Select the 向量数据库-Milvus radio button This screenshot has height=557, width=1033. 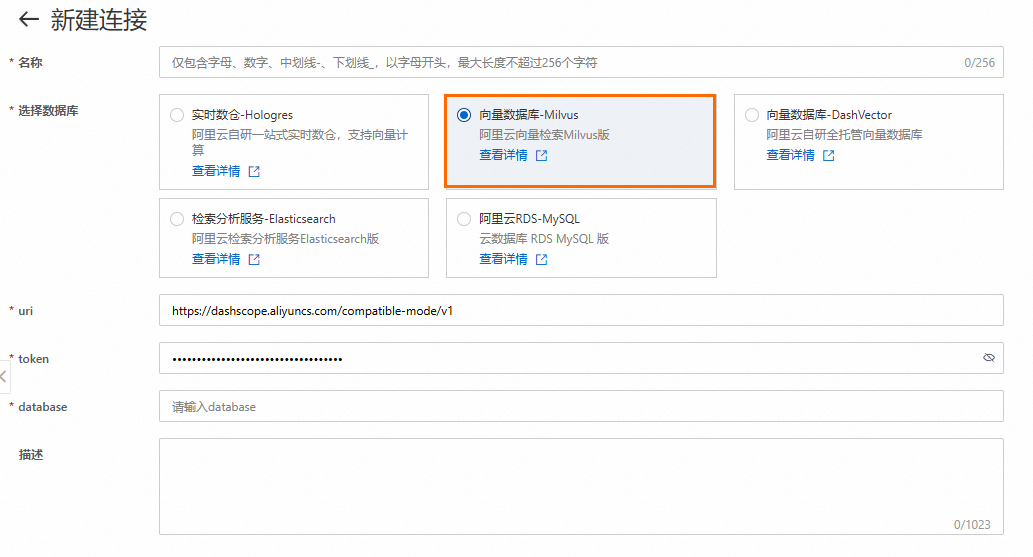point(464,115)
